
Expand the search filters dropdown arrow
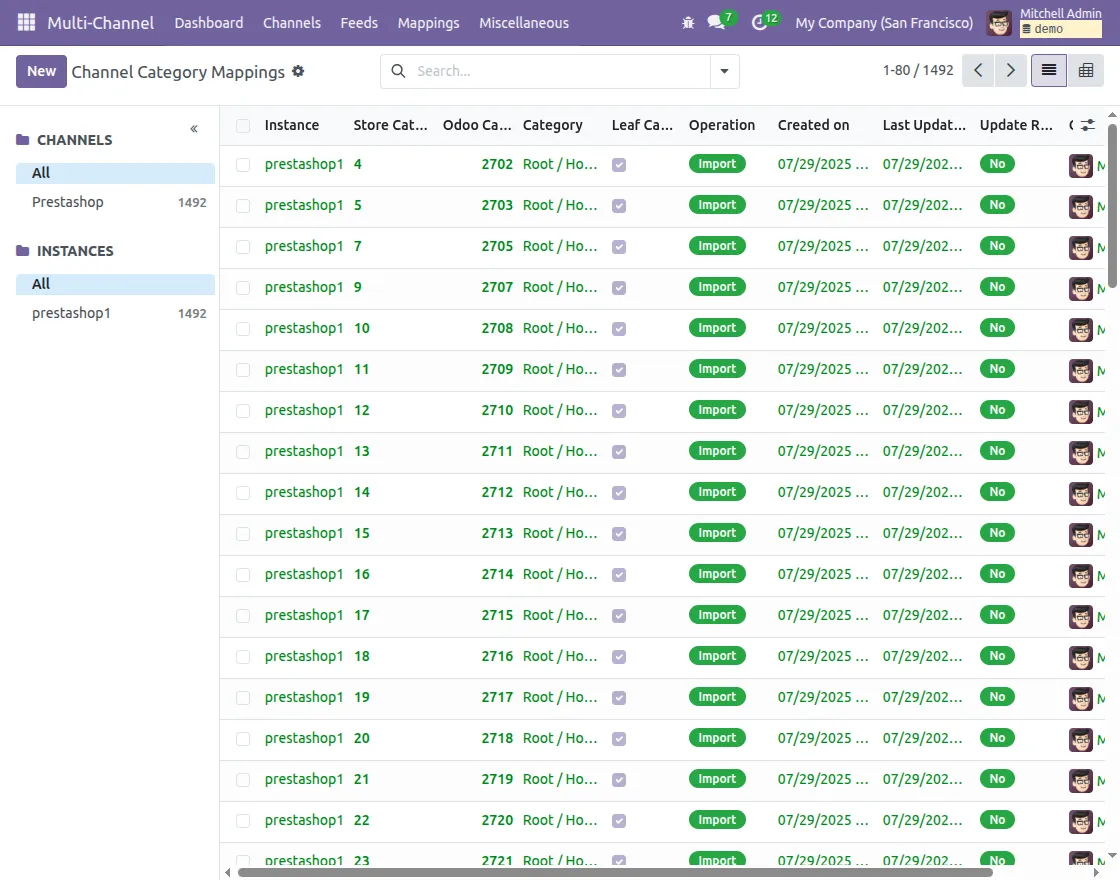pos(724,71)
